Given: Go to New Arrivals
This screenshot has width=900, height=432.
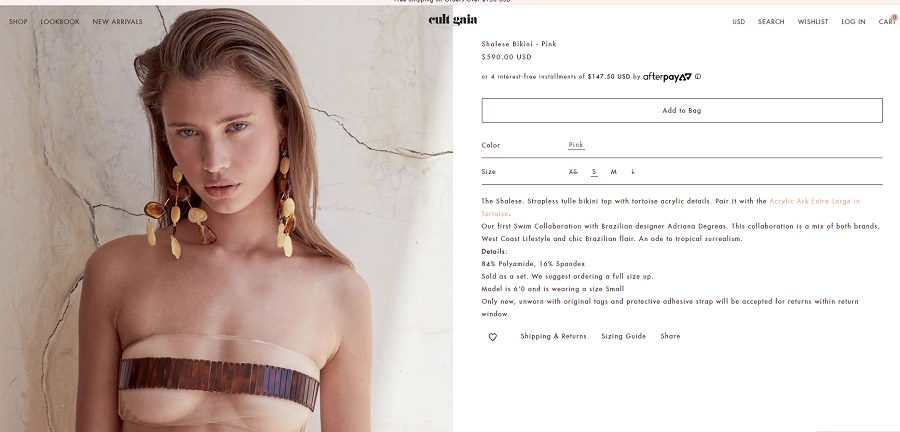Looking at the screenshot, I should 117,22.
